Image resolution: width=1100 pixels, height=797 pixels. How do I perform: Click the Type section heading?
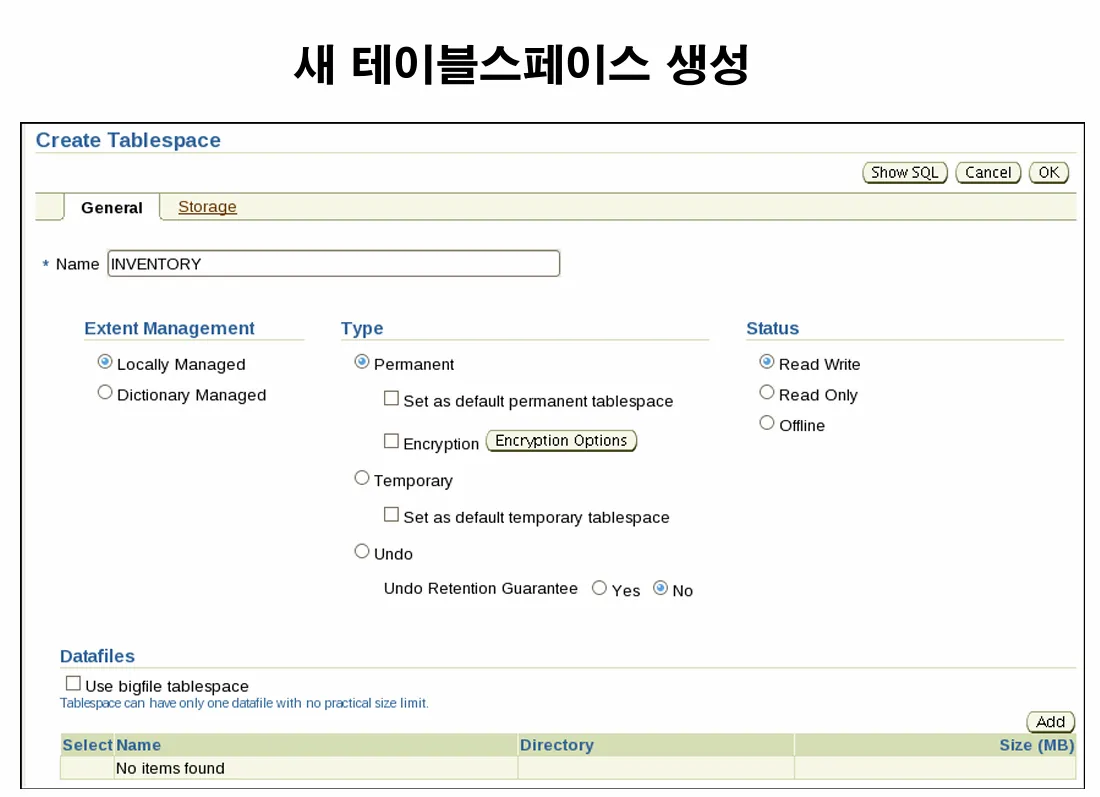tap(362, 328)
